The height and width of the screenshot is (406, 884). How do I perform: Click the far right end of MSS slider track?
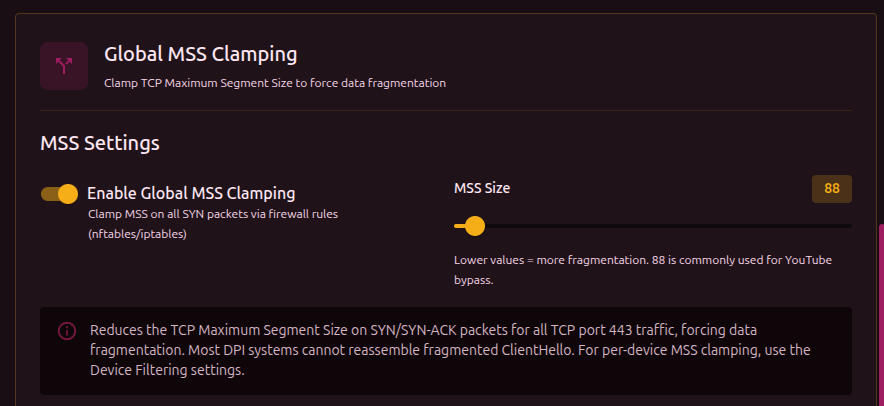(849, 226)
